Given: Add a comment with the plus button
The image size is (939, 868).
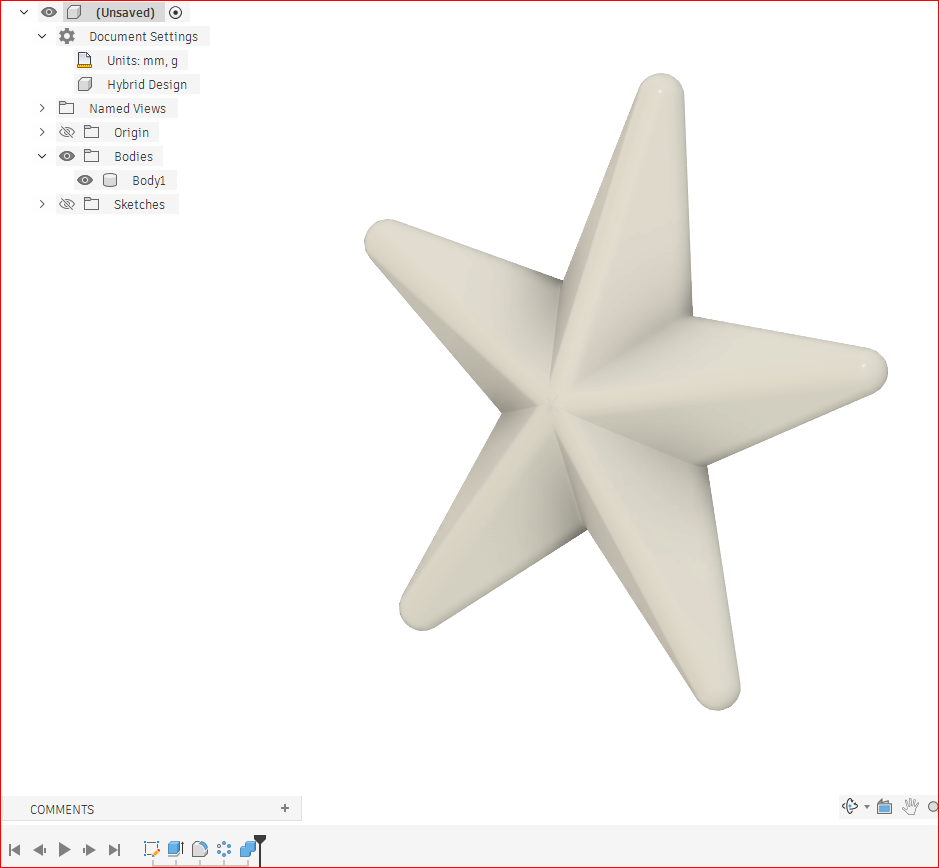Looking at the screenshot, I should 285,808.
